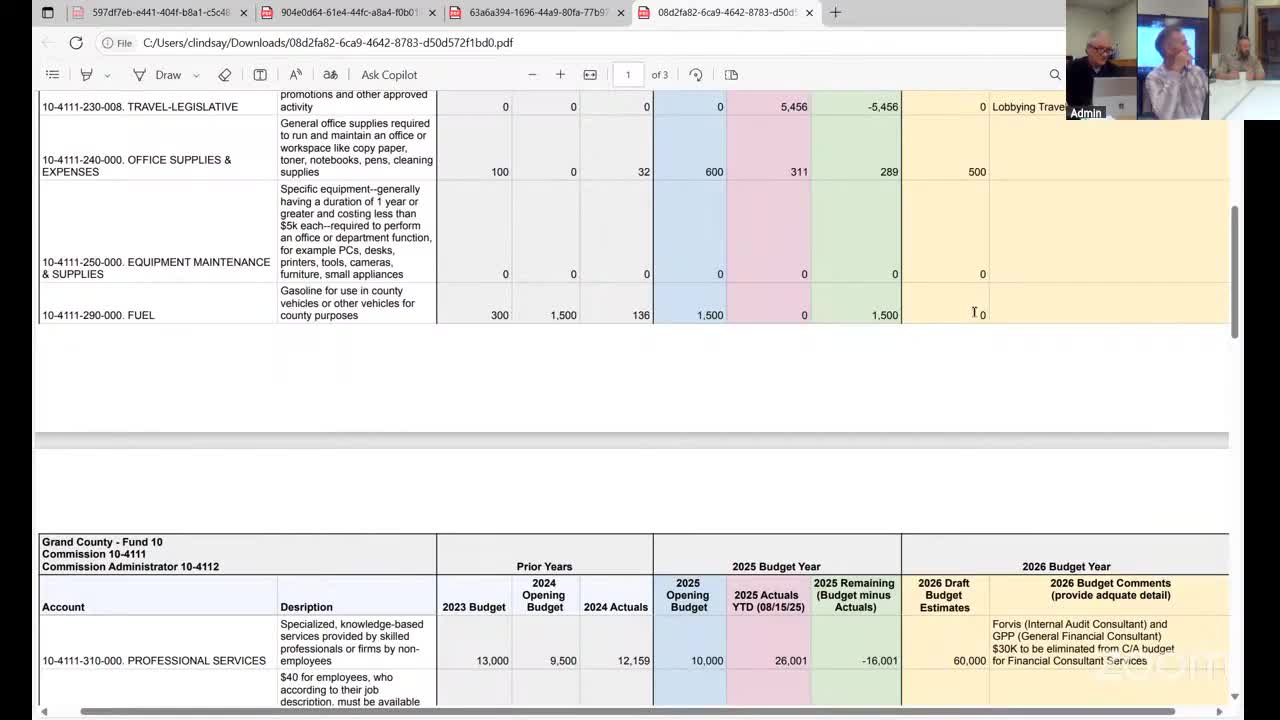Expand the Draw options dropdown arrow

click(196, 75)
